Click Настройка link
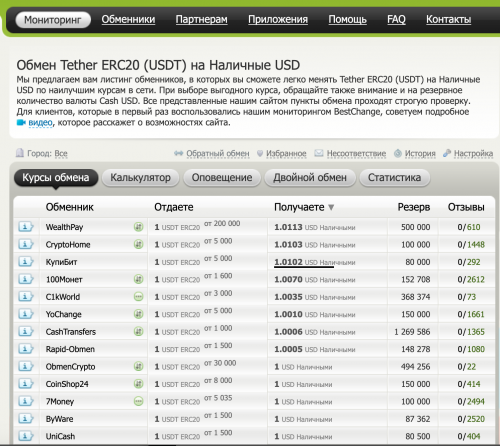 pyautogui.click(x=473, y=153)
